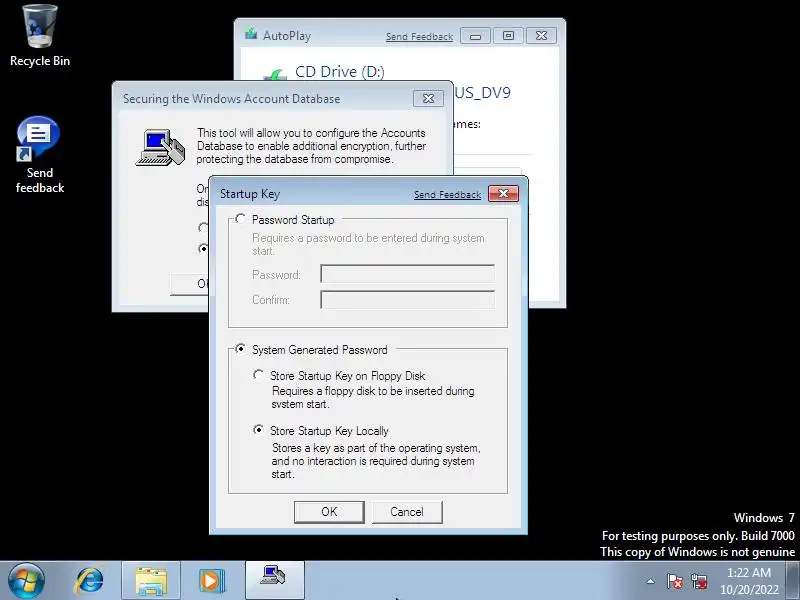The image size is (800, 600).
Task: Click the Show desktop button
Action: pos(793,581)
